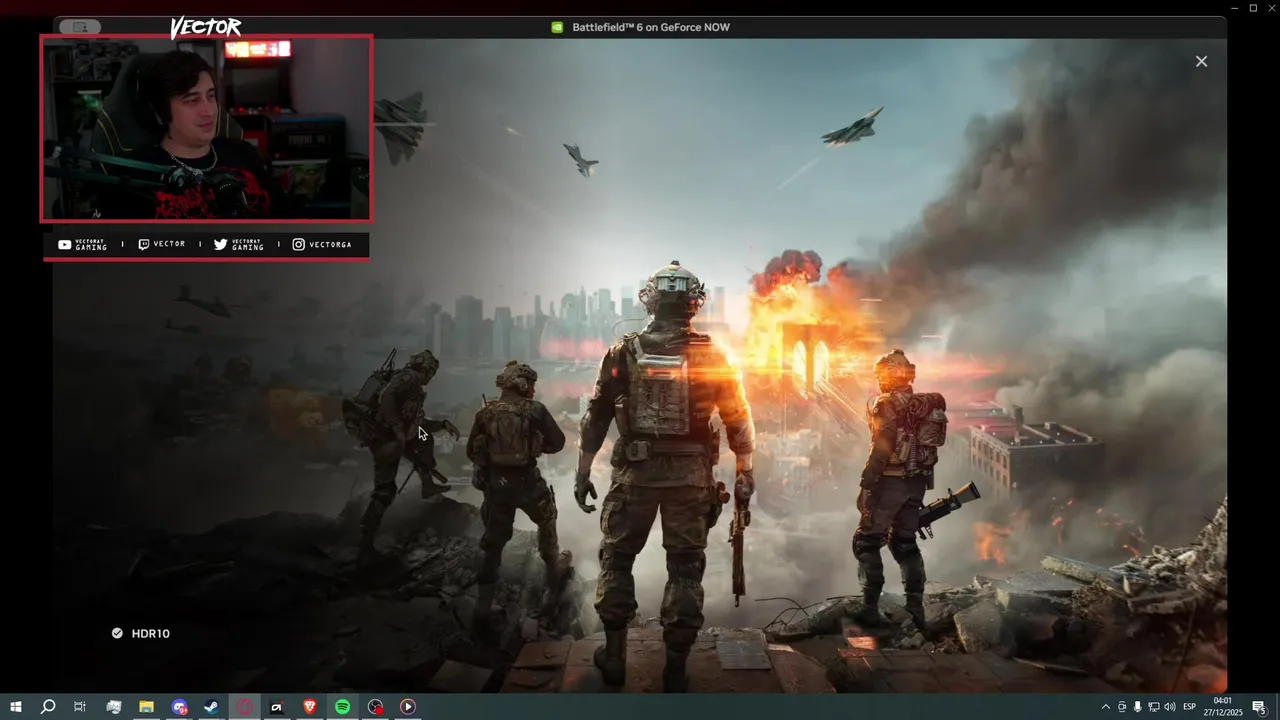Open Steam from the taskbar
1280x720 pixels.
click(x=211, y=707)
